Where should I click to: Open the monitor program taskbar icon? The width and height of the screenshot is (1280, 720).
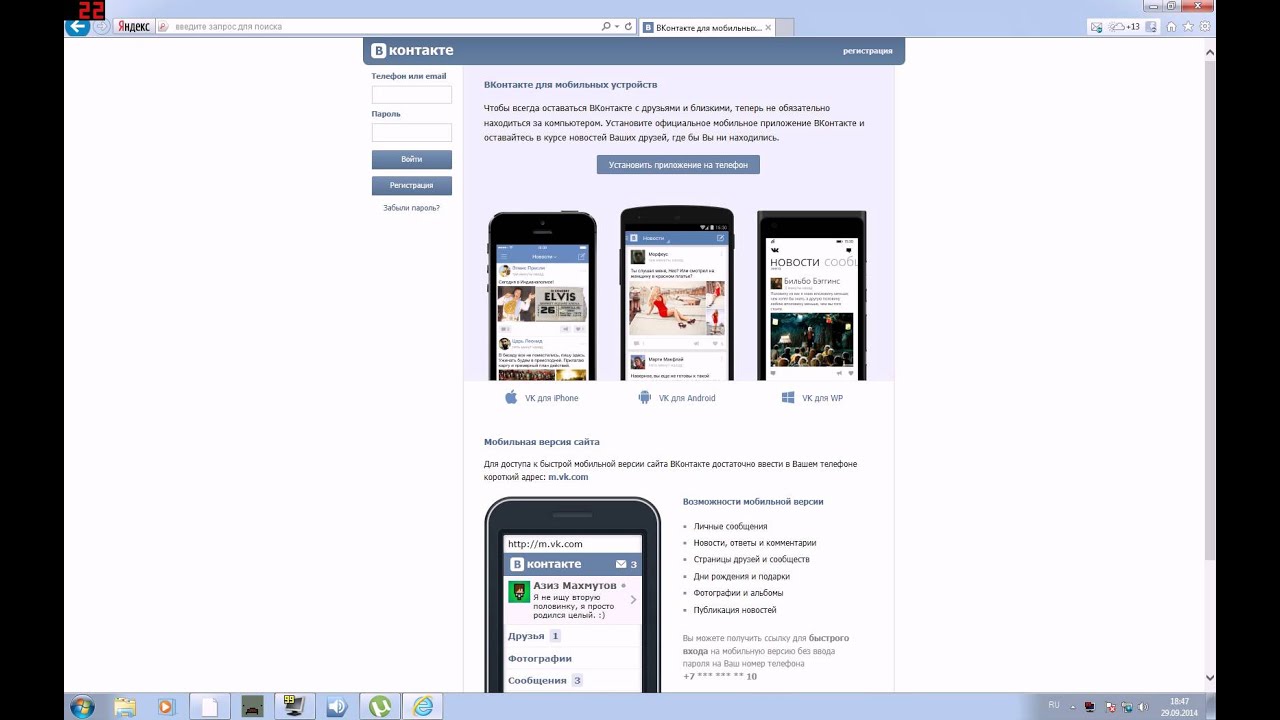294,707
